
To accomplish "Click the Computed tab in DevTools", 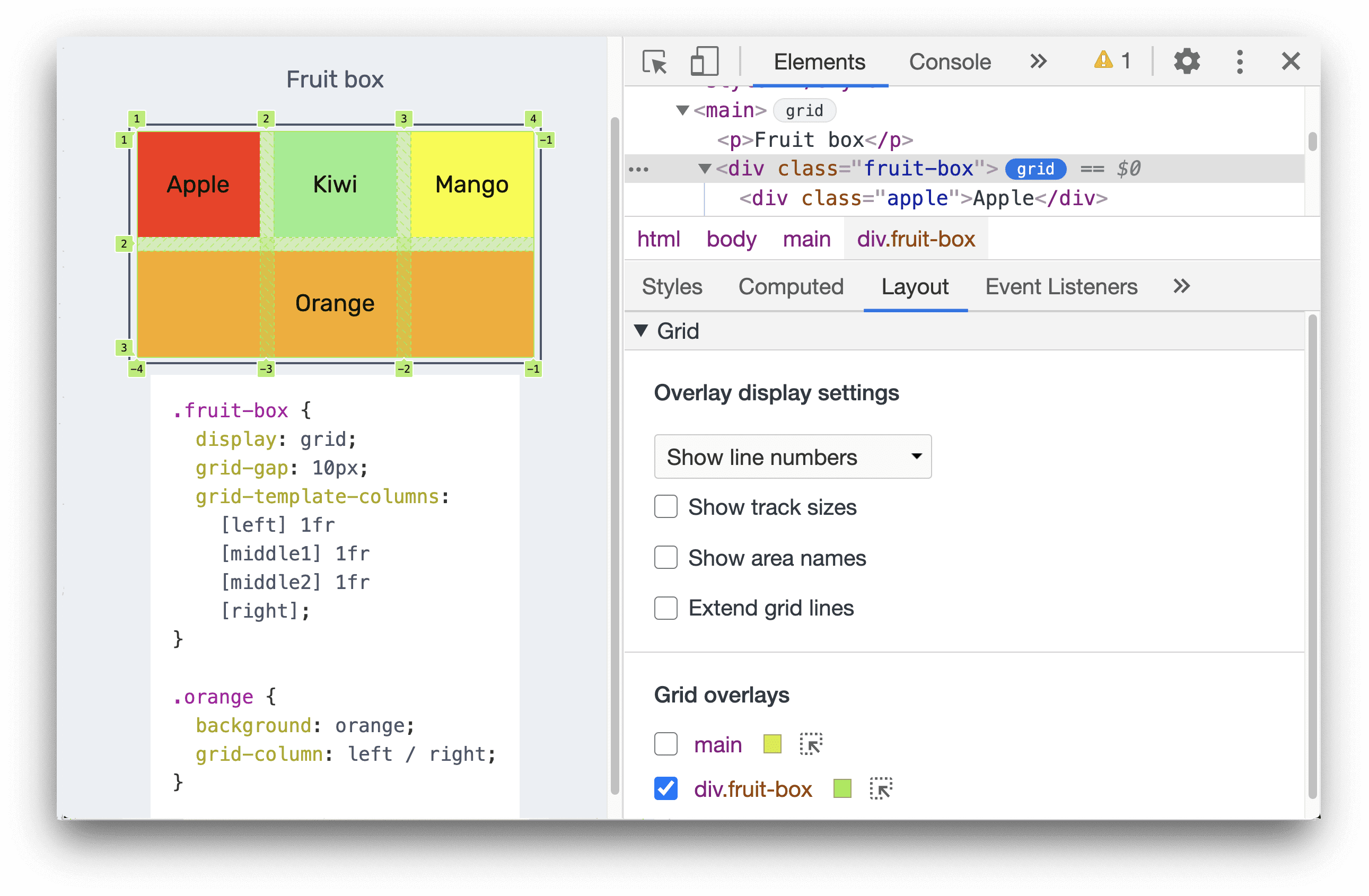I will pyautogui.click(x=790, y=287).
